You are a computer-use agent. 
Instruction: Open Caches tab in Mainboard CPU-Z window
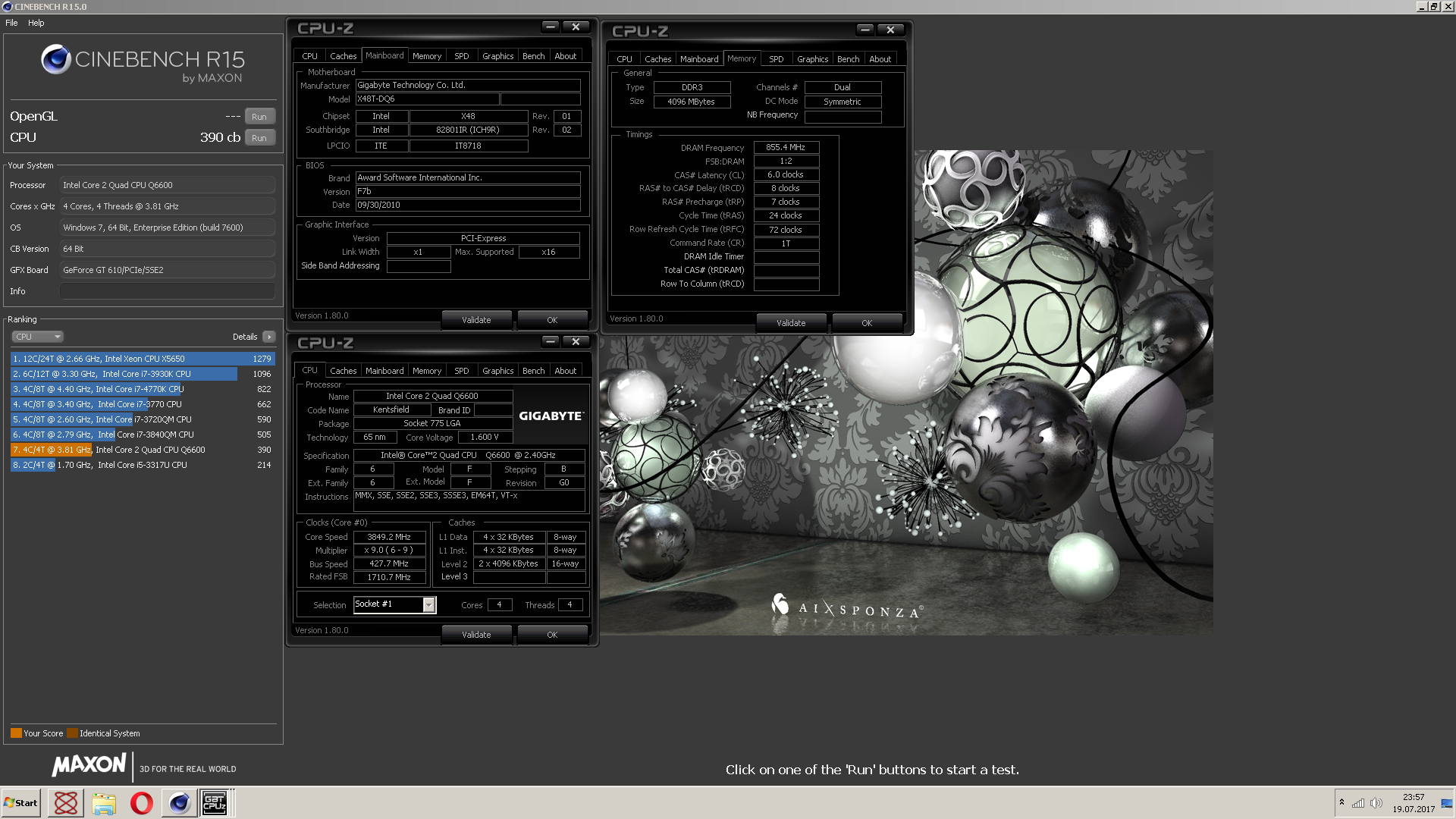343,56
